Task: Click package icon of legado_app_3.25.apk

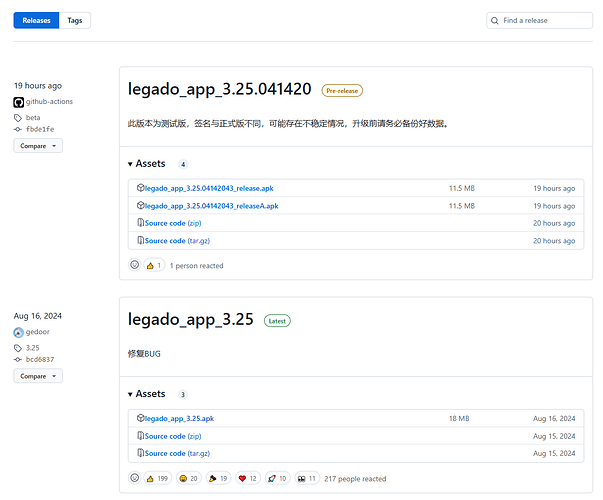Action: (140, 418)
